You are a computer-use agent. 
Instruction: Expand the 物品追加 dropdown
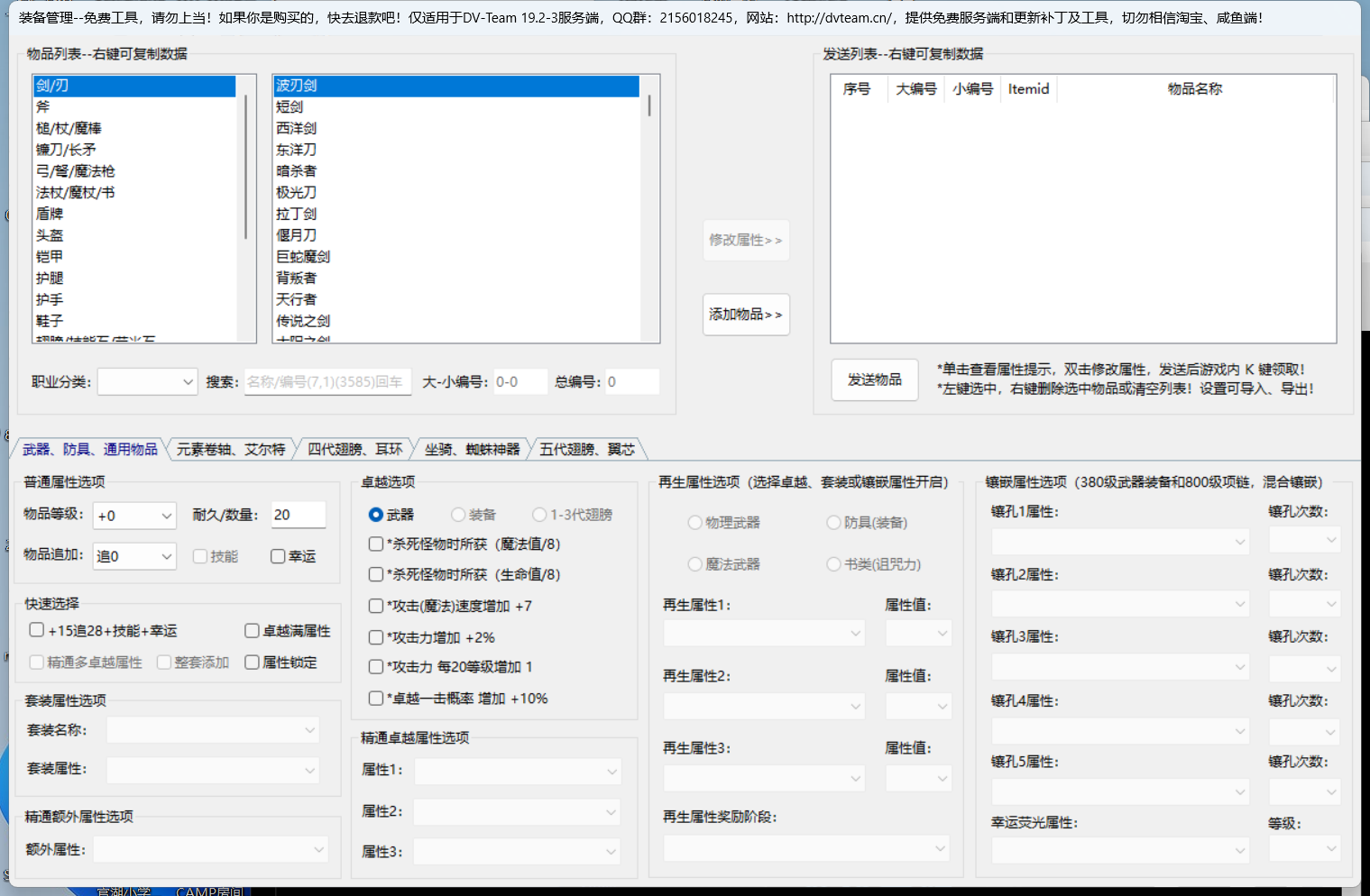click(x=135, y=556)
